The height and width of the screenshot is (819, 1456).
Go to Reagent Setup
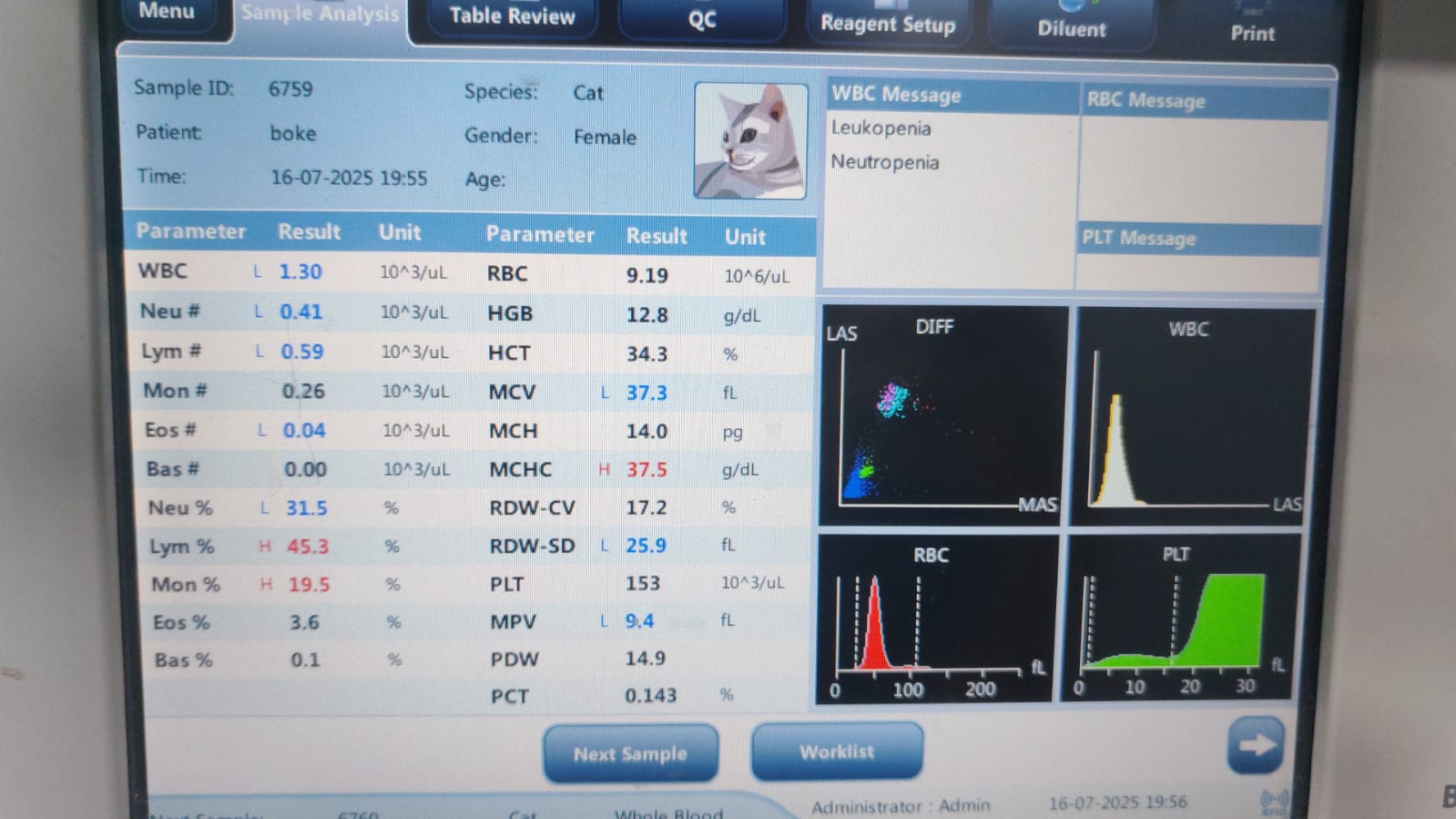tap(888, 24)
